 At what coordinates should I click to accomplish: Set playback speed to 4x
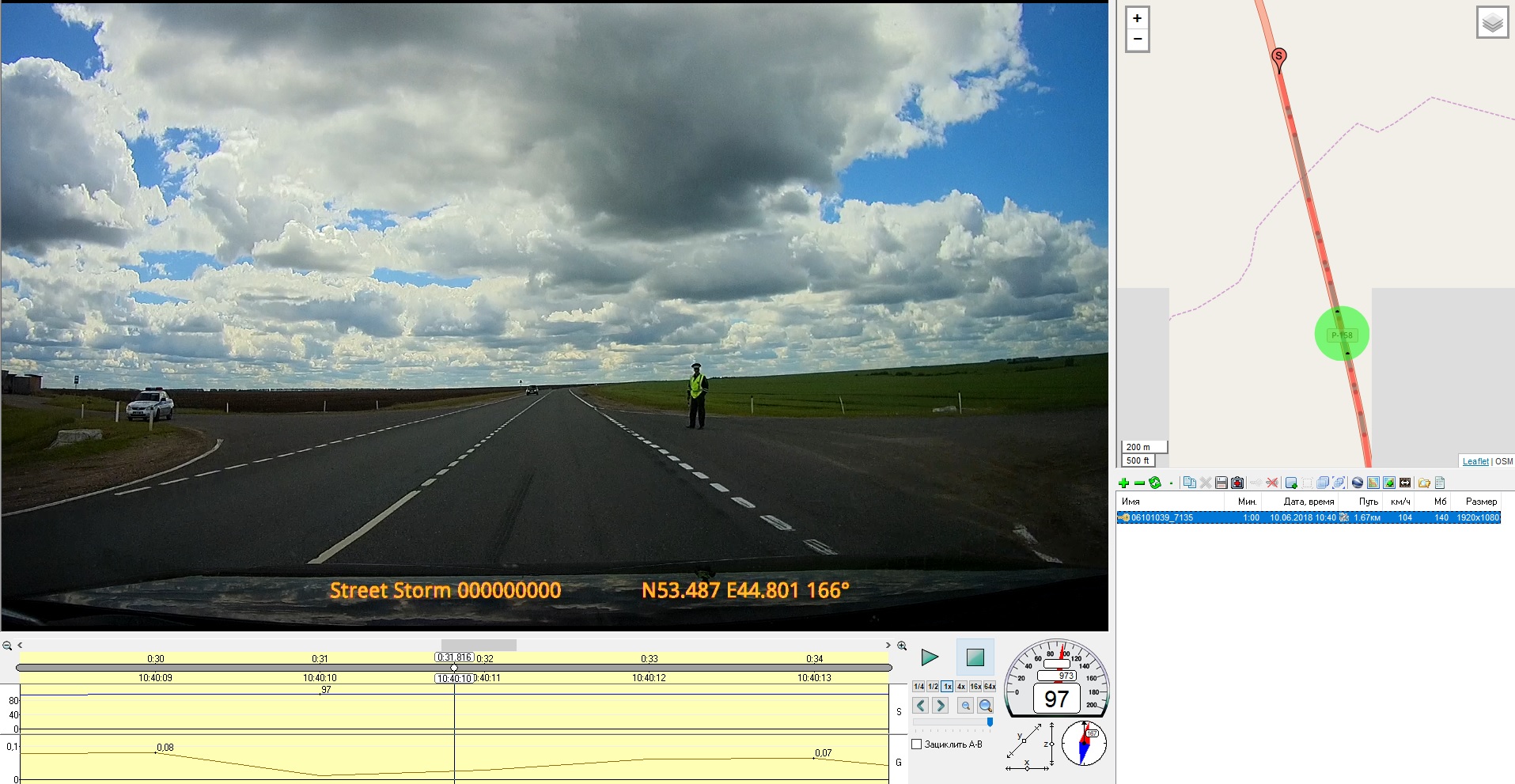(x=961, y=687)
